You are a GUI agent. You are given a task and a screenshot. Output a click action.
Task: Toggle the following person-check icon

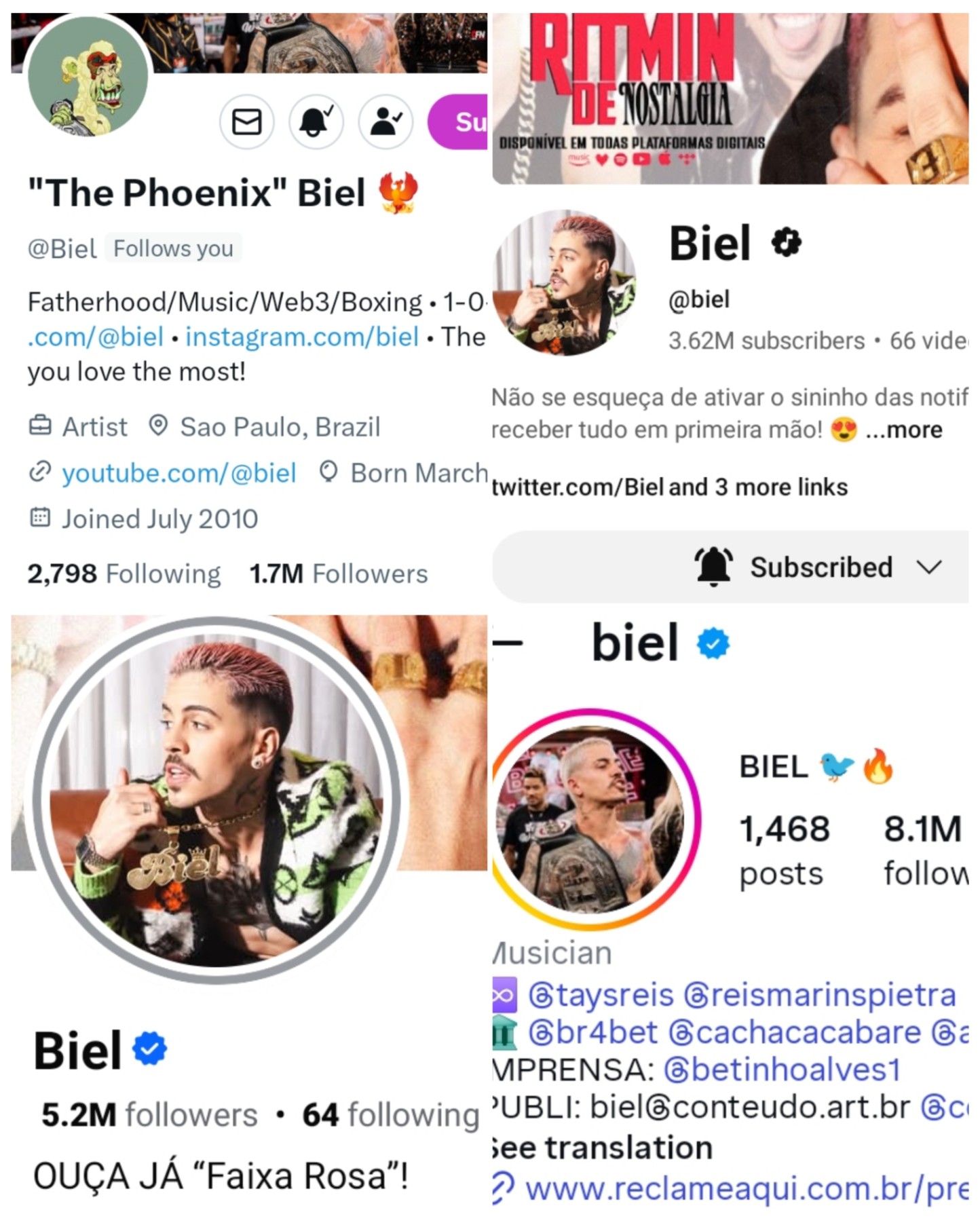385,122
